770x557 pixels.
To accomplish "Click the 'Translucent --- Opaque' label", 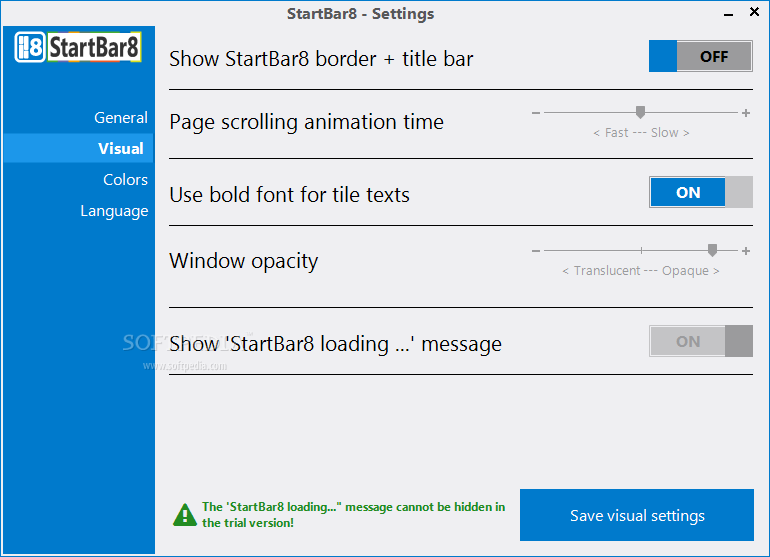I will pyautogui.click(x=641, y=271).
